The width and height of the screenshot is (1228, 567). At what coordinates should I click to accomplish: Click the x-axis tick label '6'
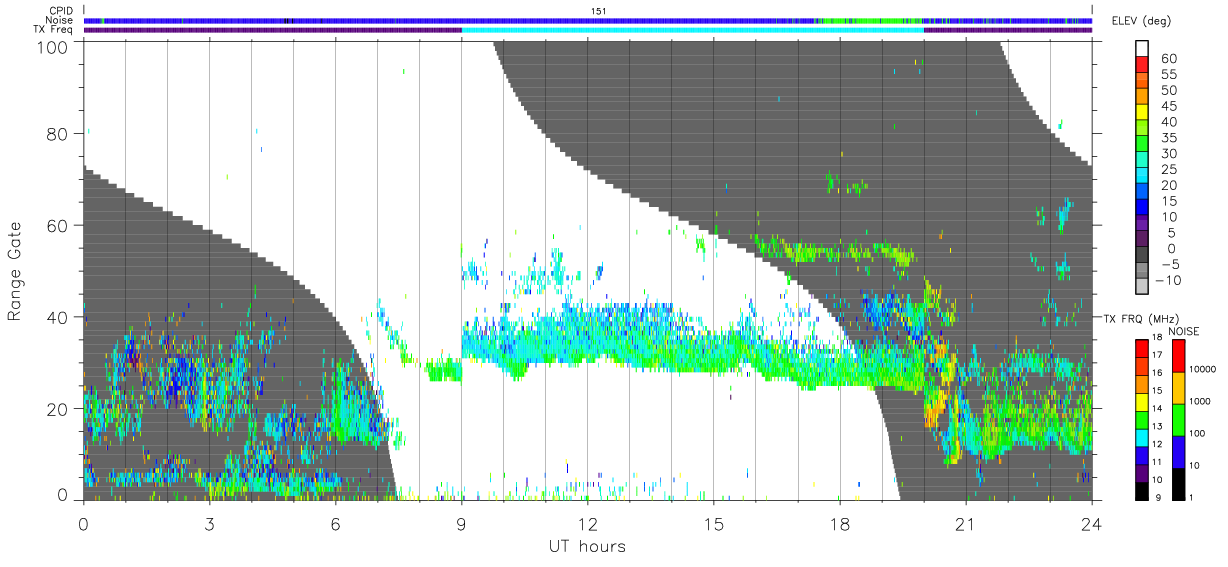[336, 523]
